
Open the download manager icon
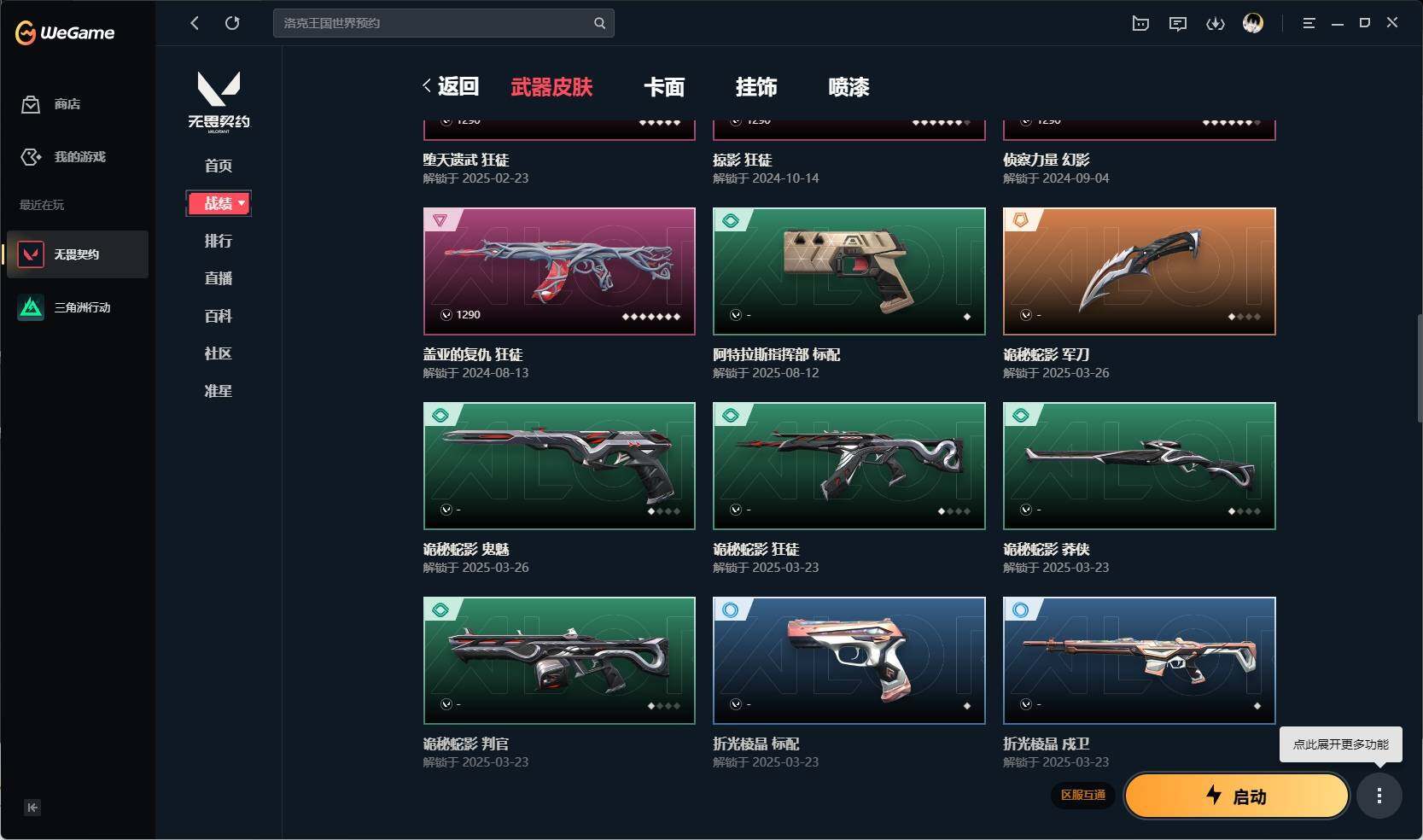click(1215, 24)
